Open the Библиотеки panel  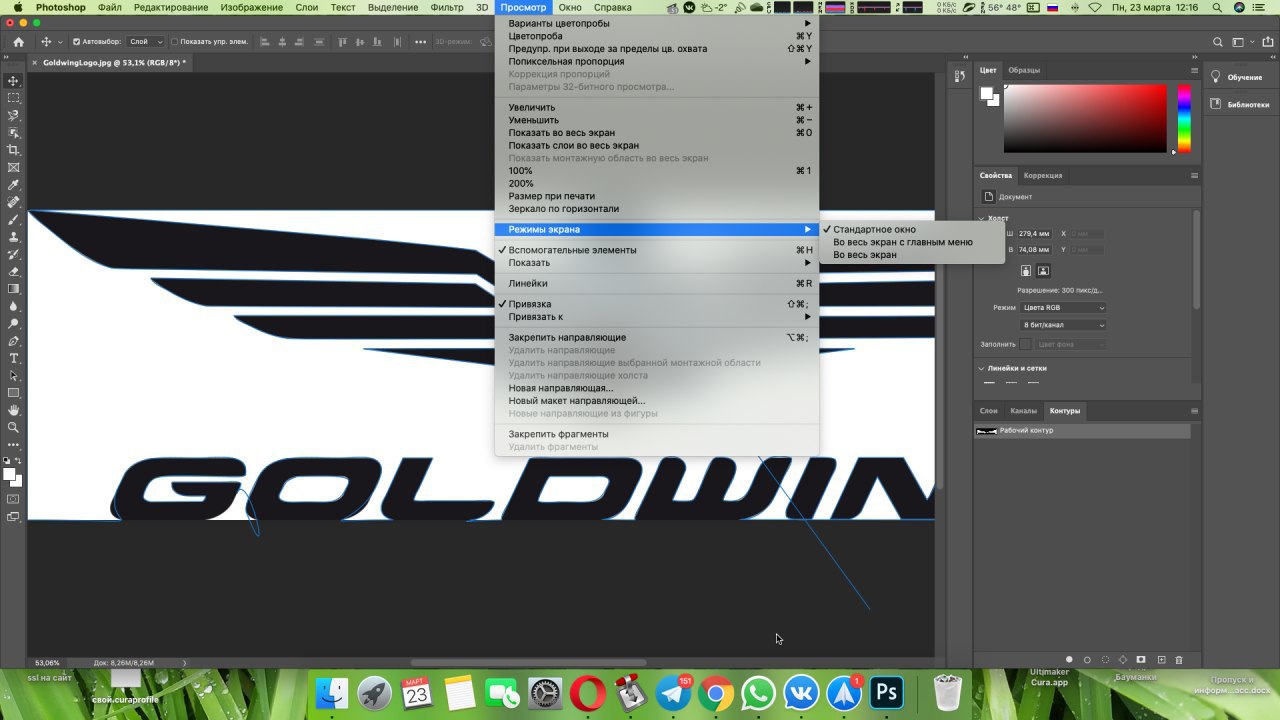pyautogui.click(x=1243, y=104)
